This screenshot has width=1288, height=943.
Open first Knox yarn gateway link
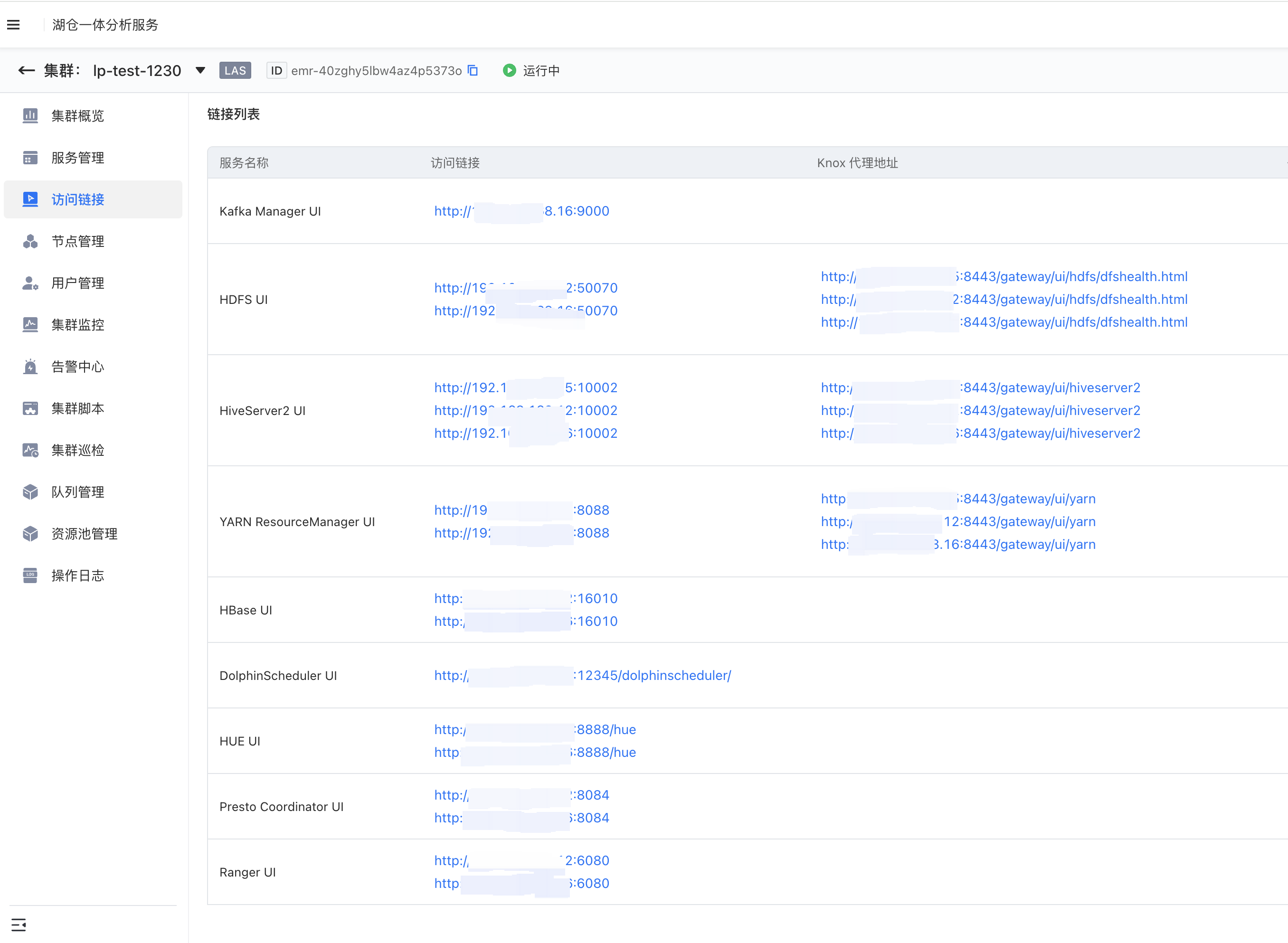(x=958, y=499)
